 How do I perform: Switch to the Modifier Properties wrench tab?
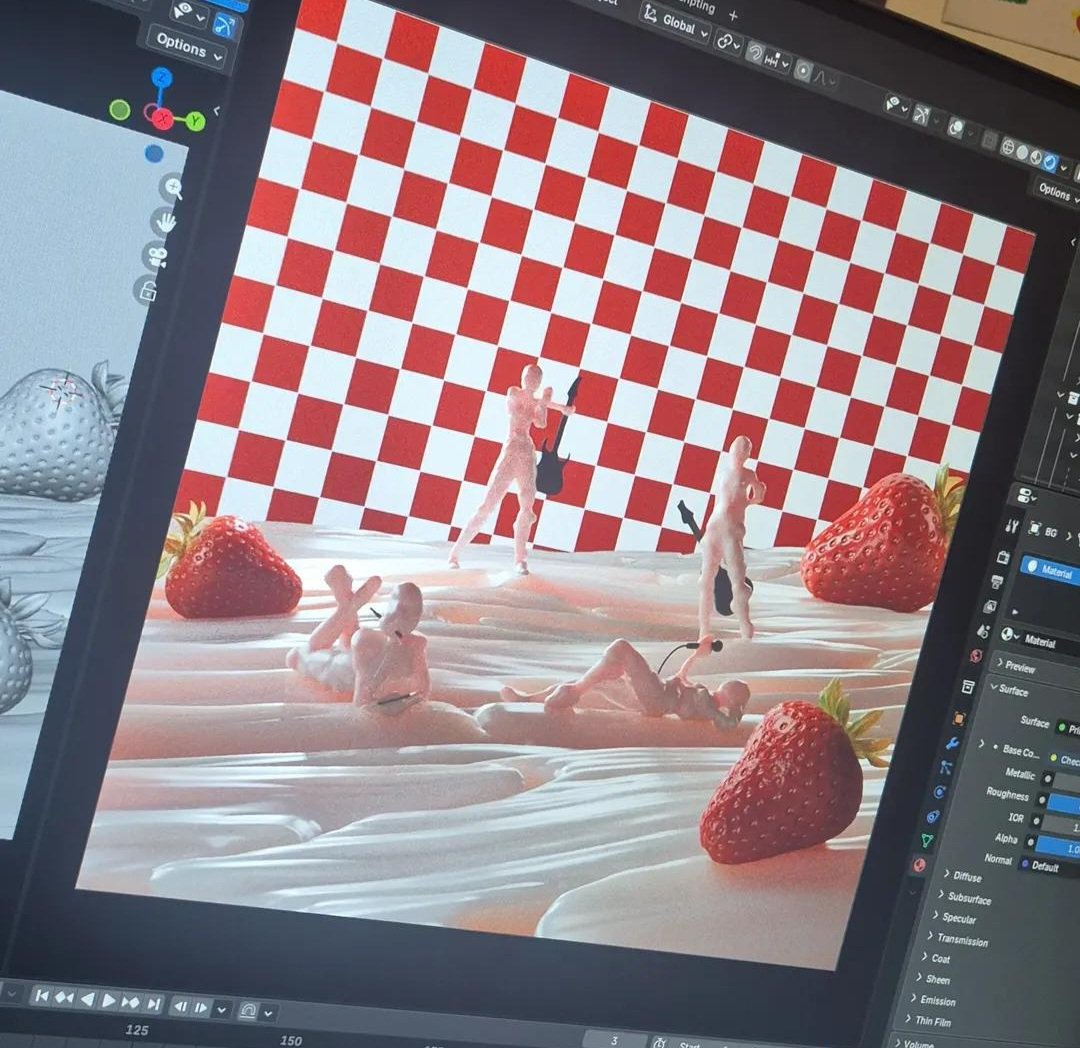pos(952,743)
